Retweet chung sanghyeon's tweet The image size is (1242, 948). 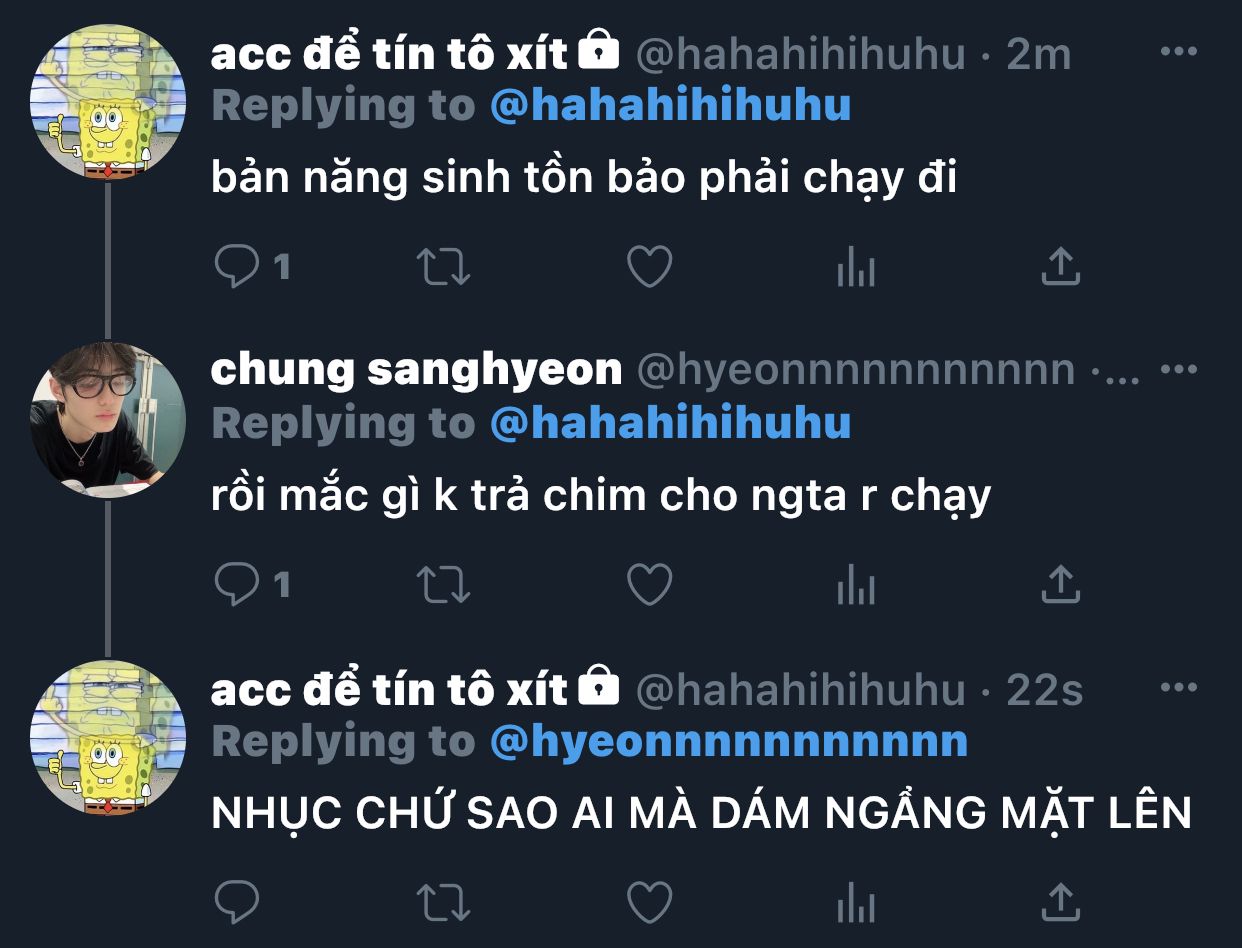click(x=443, y=585)
